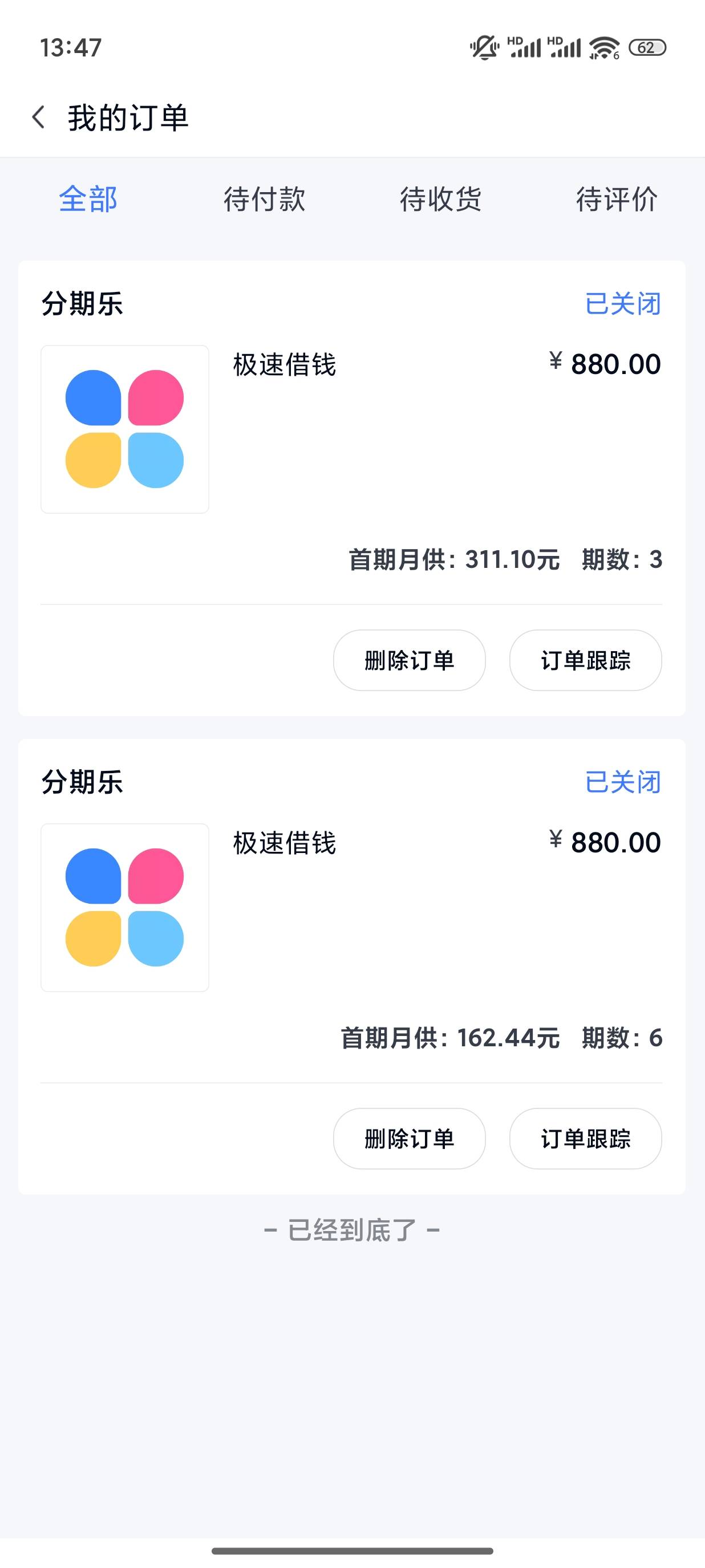Tap the muted notification status icon

pyautogui.click(x=484, y=47)
